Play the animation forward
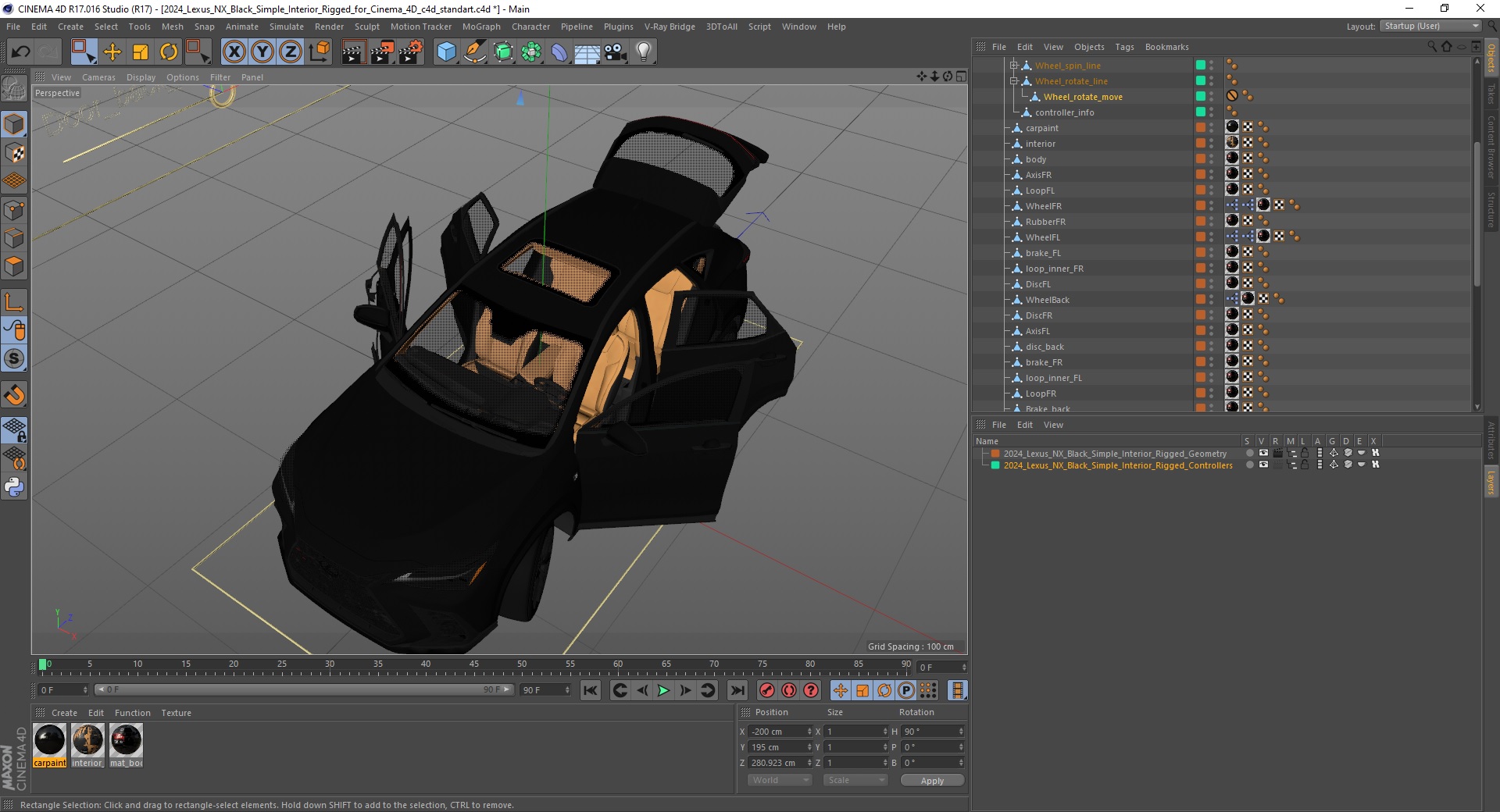This screenshot has width=1500, height=812. [x=663, y=690]
